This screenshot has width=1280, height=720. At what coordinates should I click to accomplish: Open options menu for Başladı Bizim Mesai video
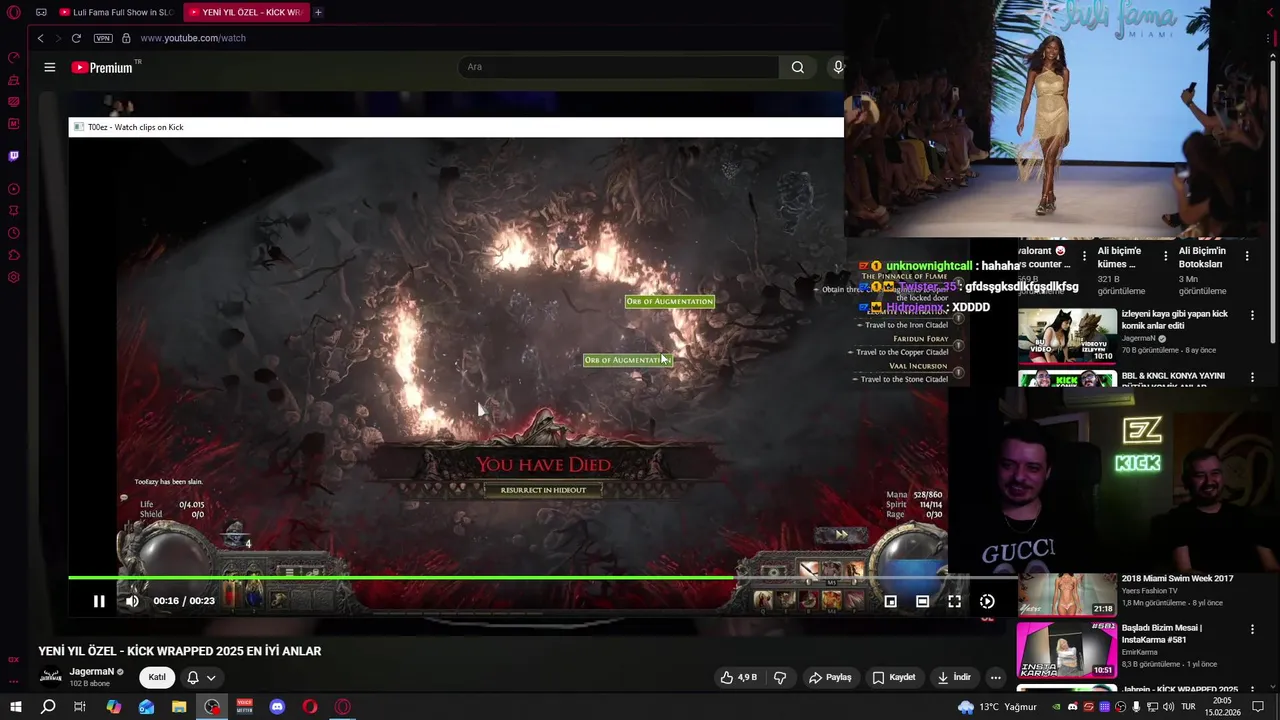tap(1252, 629)
